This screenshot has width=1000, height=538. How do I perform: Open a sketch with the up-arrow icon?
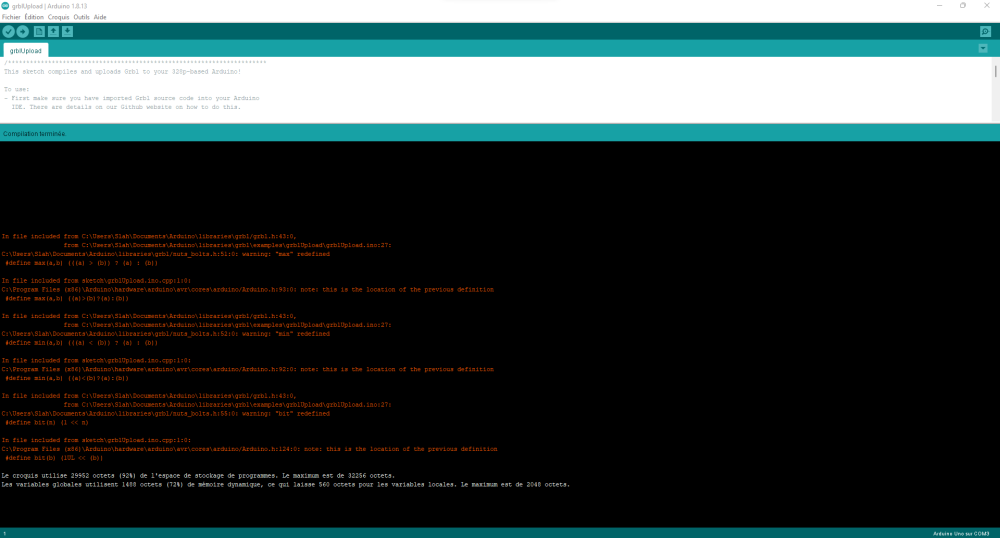click(x=53, y=31)
